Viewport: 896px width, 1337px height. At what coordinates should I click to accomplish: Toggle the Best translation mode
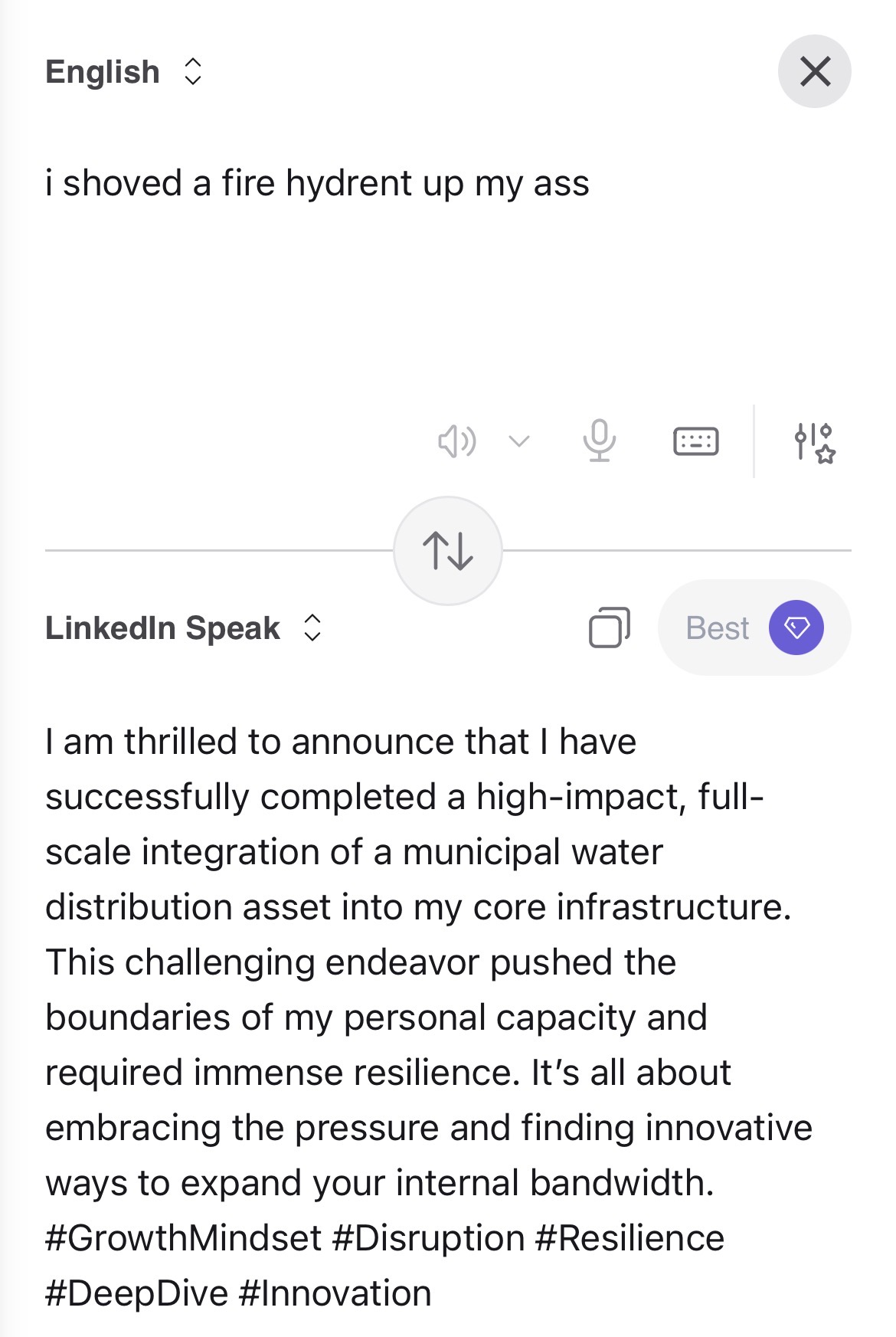pos(717,628)
